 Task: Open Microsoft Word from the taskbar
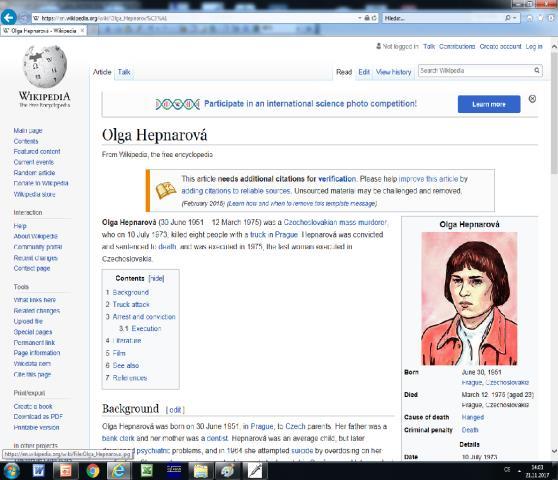click(x=38, y=471)
